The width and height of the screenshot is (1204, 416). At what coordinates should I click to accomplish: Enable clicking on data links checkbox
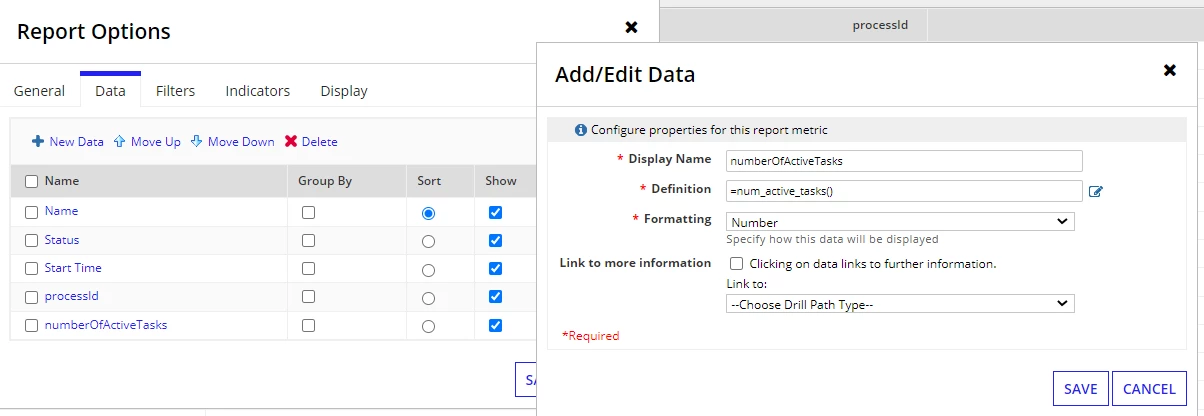click(736, 264)
